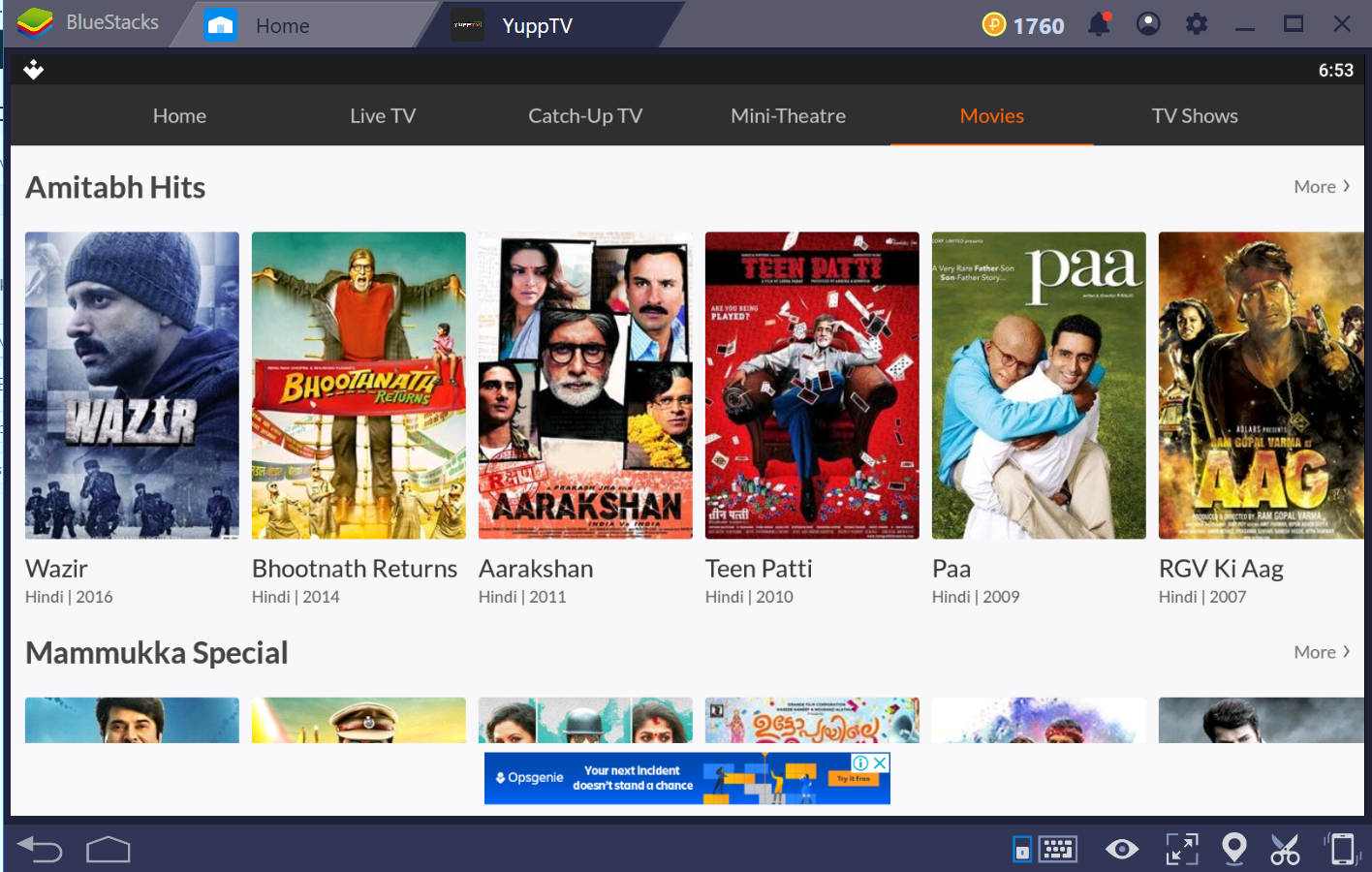Open the set location pin icon

coord(1234,849)
